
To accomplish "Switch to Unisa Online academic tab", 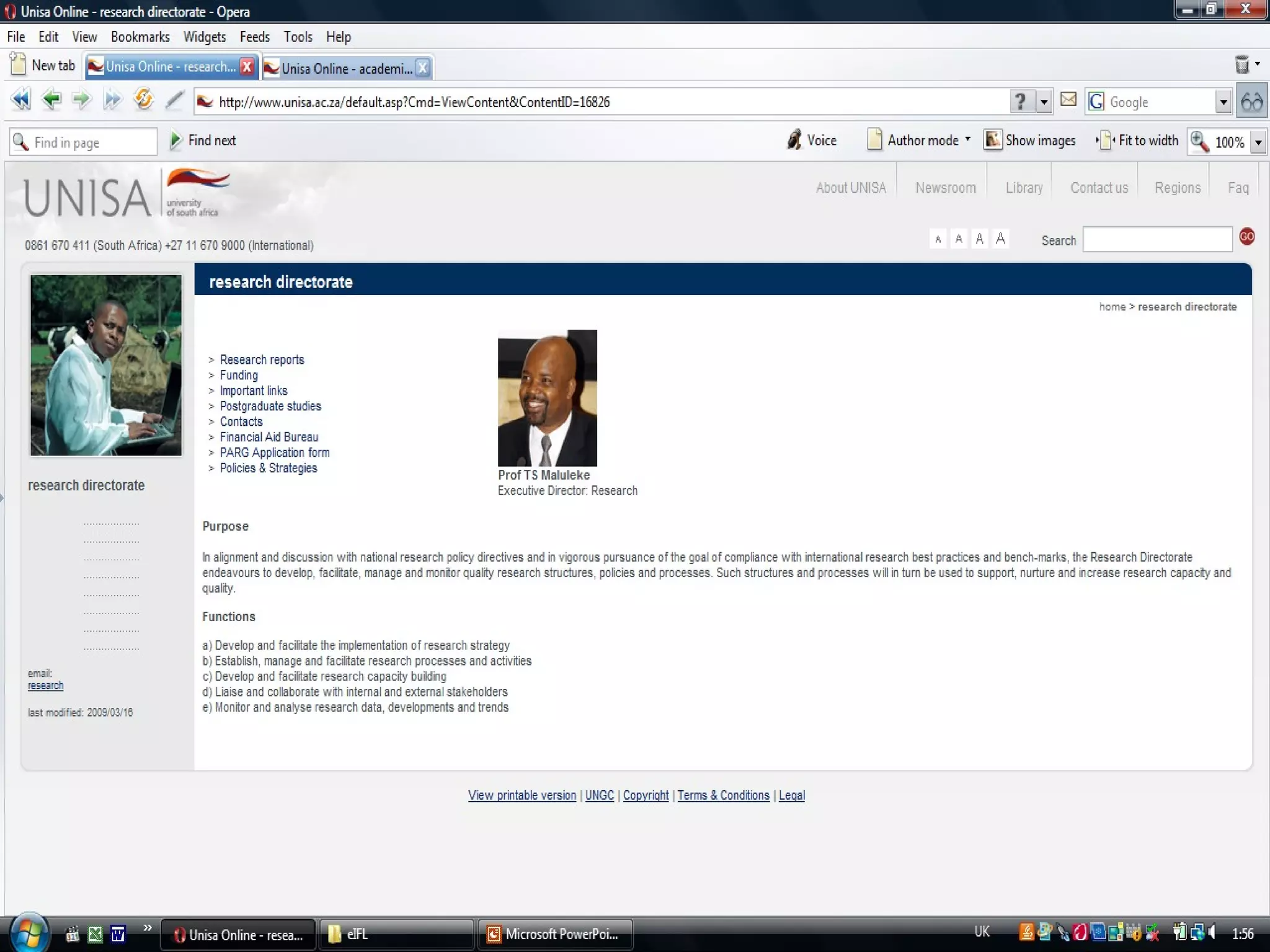I will click(x=345, y=68).
